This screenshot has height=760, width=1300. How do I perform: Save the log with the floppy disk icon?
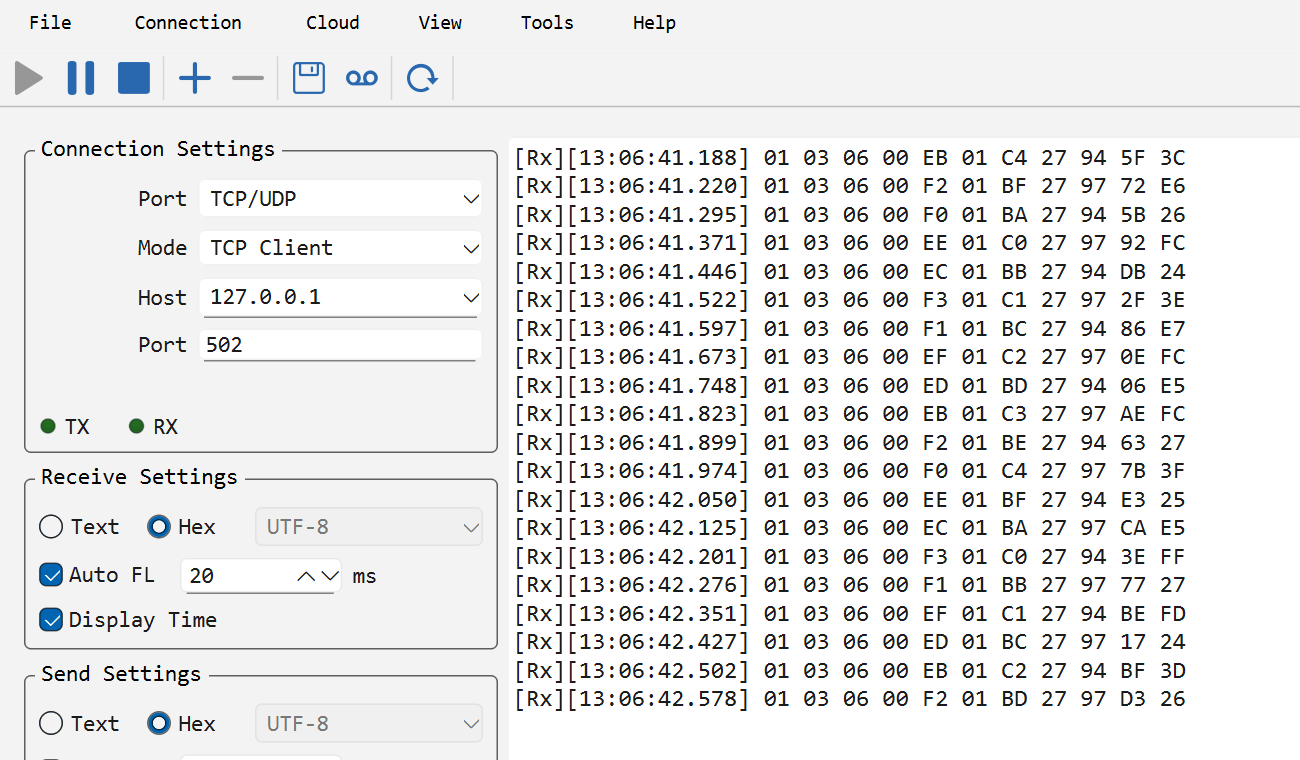(309, 78)
